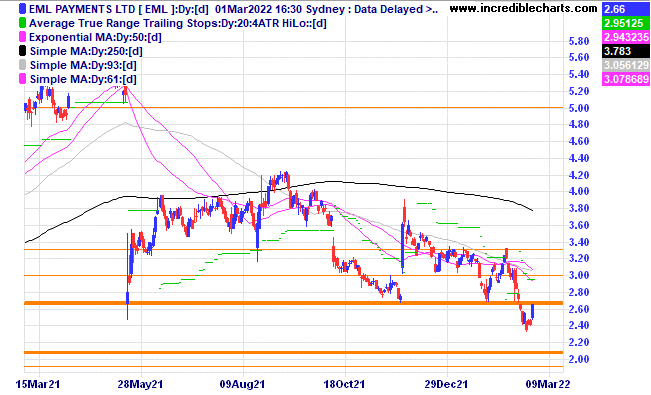Click the magenta 2.943235 value box

click(626, 37)
